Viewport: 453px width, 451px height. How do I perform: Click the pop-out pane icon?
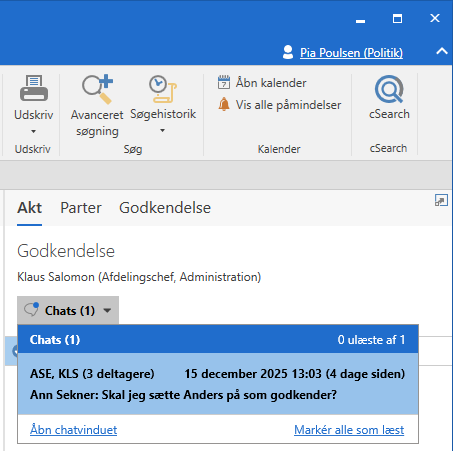click(x=441, y=201)
